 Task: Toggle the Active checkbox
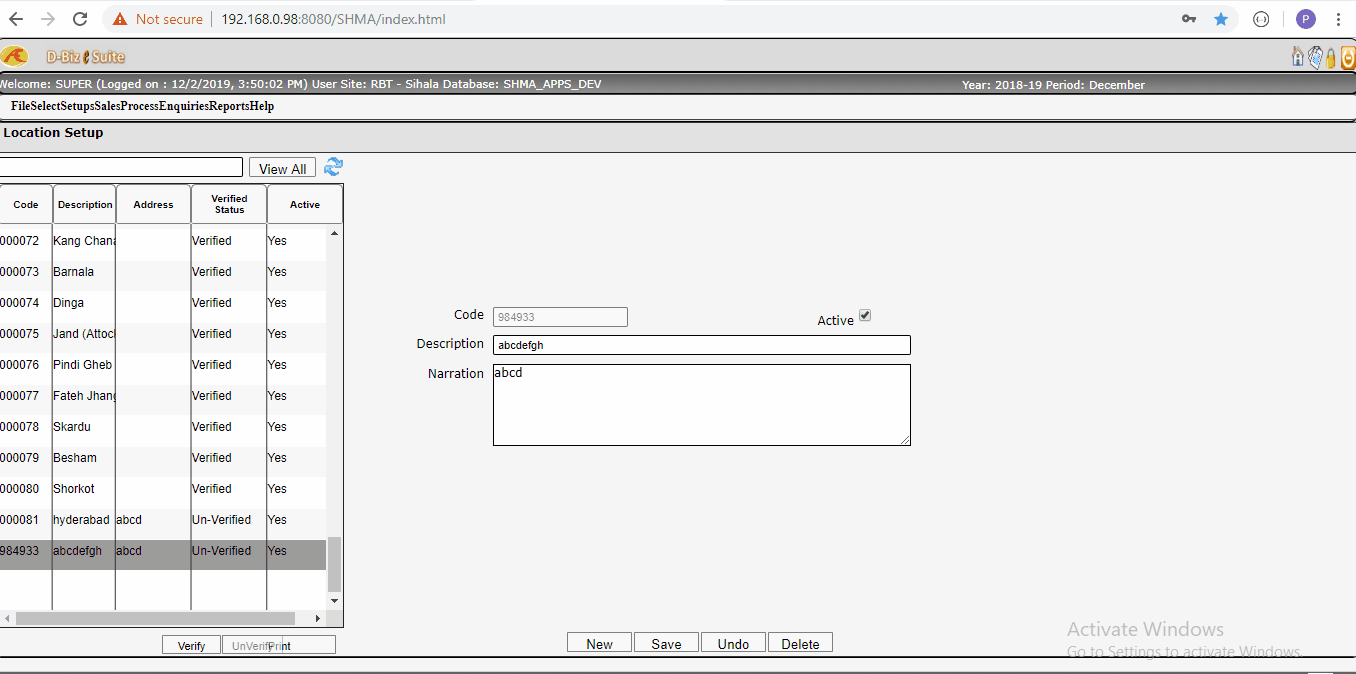click(x=864, y=314)
